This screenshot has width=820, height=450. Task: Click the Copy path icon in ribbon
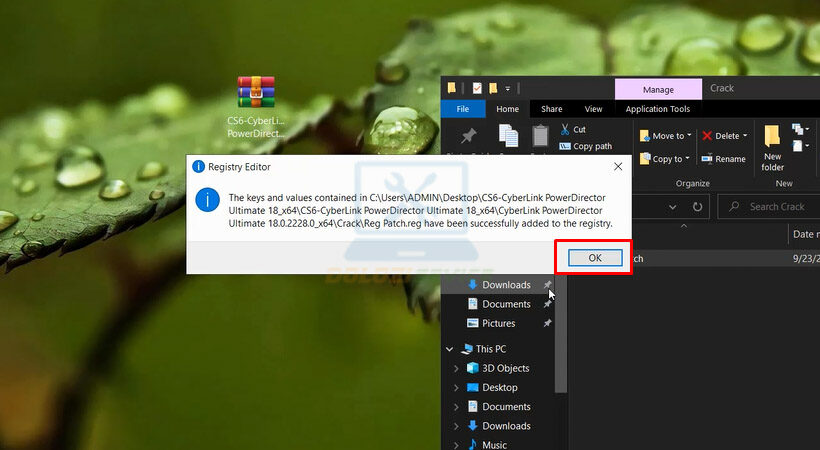tap(565, 146)
